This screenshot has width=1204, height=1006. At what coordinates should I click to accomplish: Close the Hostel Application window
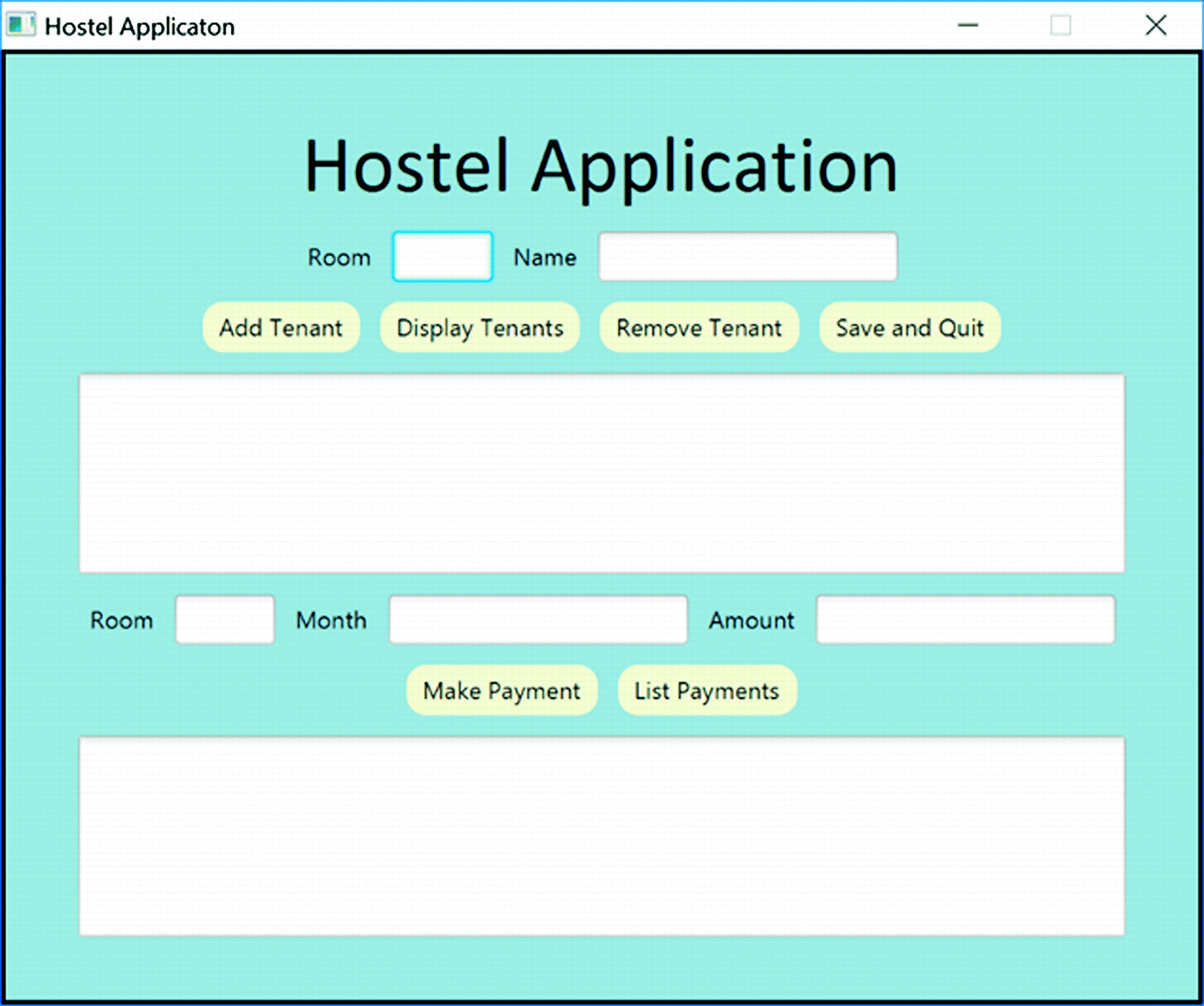click(1155, 26)
